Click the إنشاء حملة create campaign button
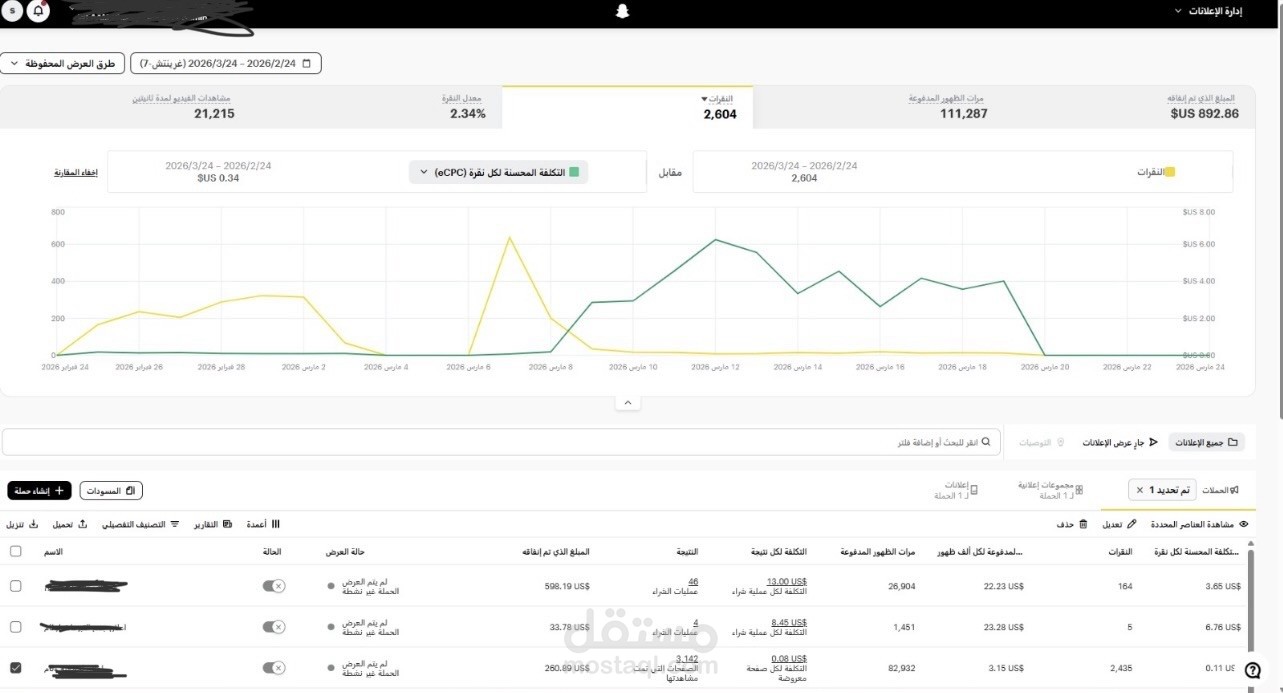 pos(39,490)
